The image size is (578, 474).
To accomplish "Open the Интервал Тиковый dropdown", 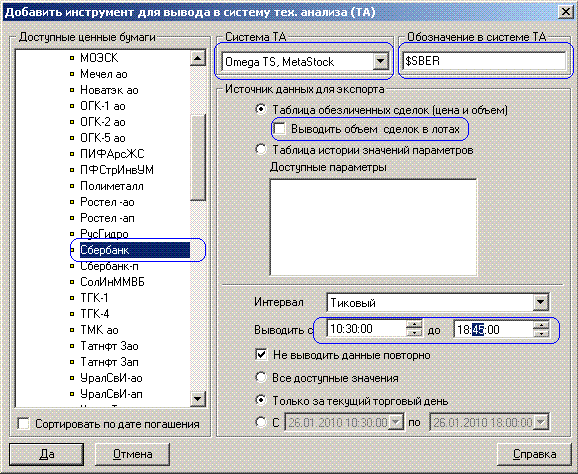I will (x=540, y=303).
